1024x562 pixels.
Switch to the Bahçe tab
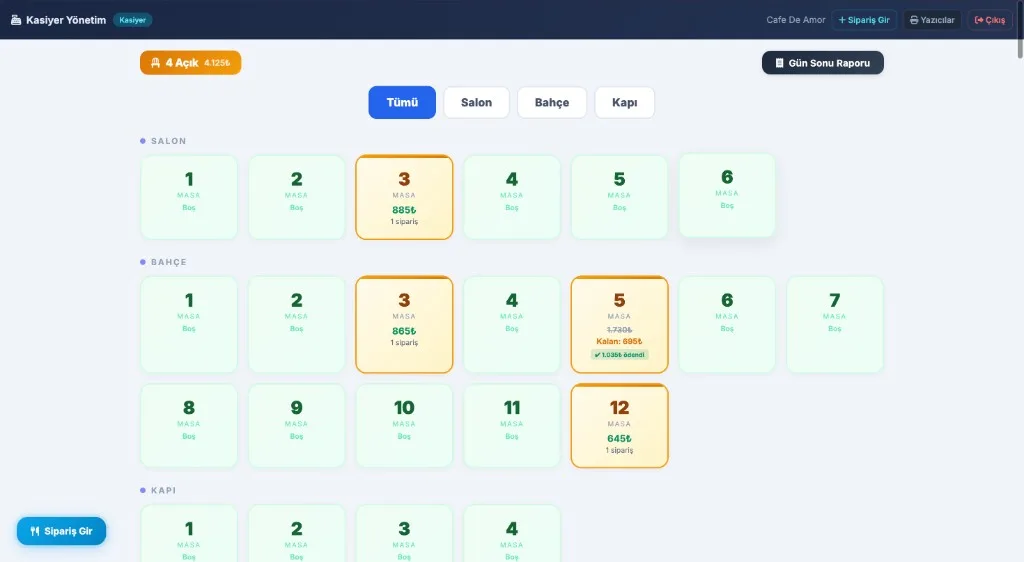point(552,102)
